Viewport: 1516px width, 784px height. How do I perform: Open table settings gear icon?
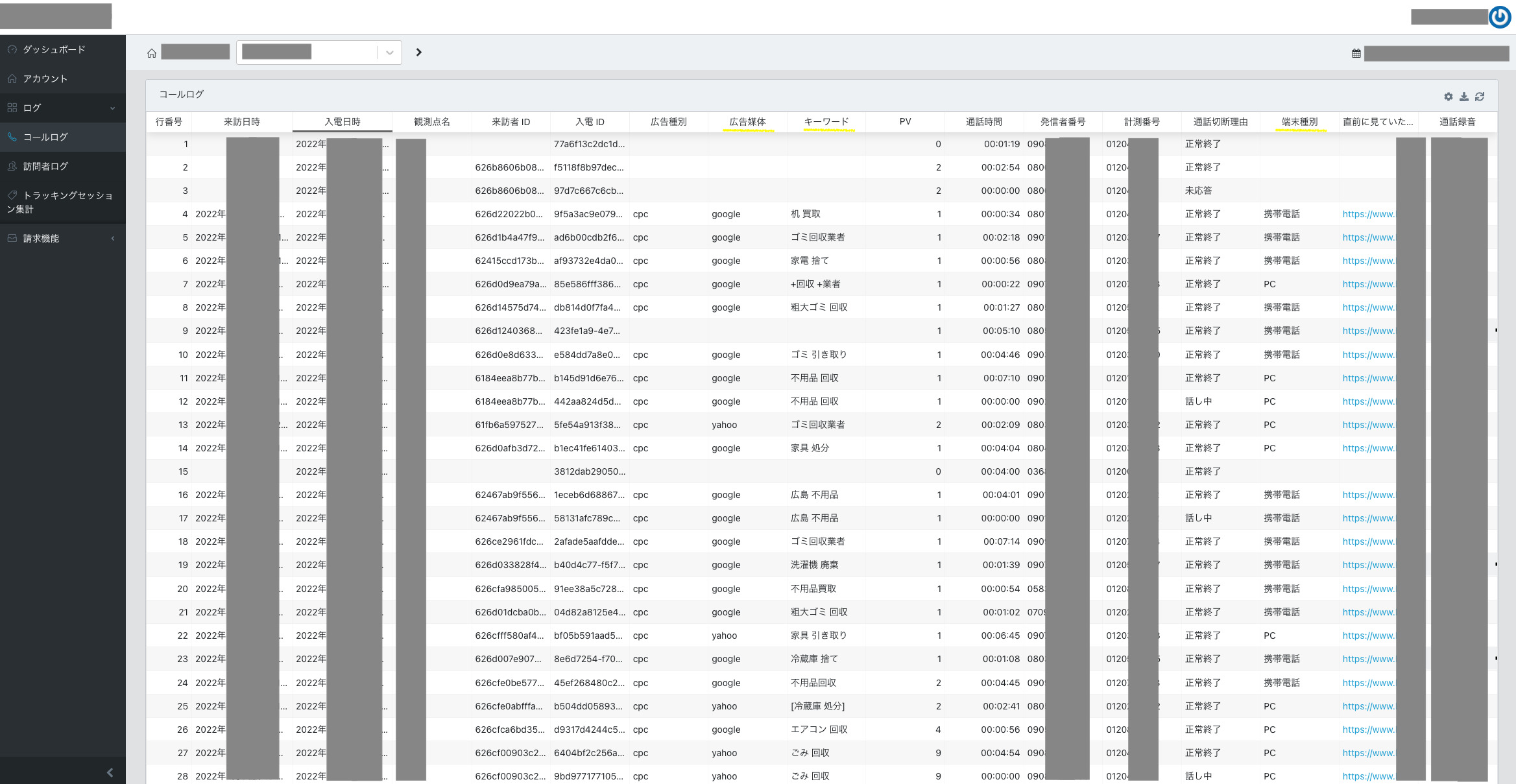pos(1449,97)
